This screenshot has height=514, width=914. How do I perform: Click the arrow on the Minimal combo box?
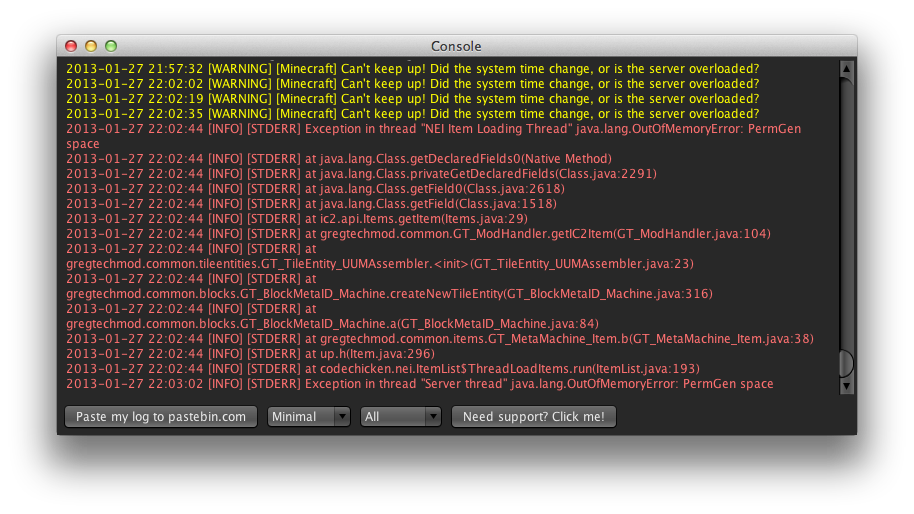tap(341, 417)
